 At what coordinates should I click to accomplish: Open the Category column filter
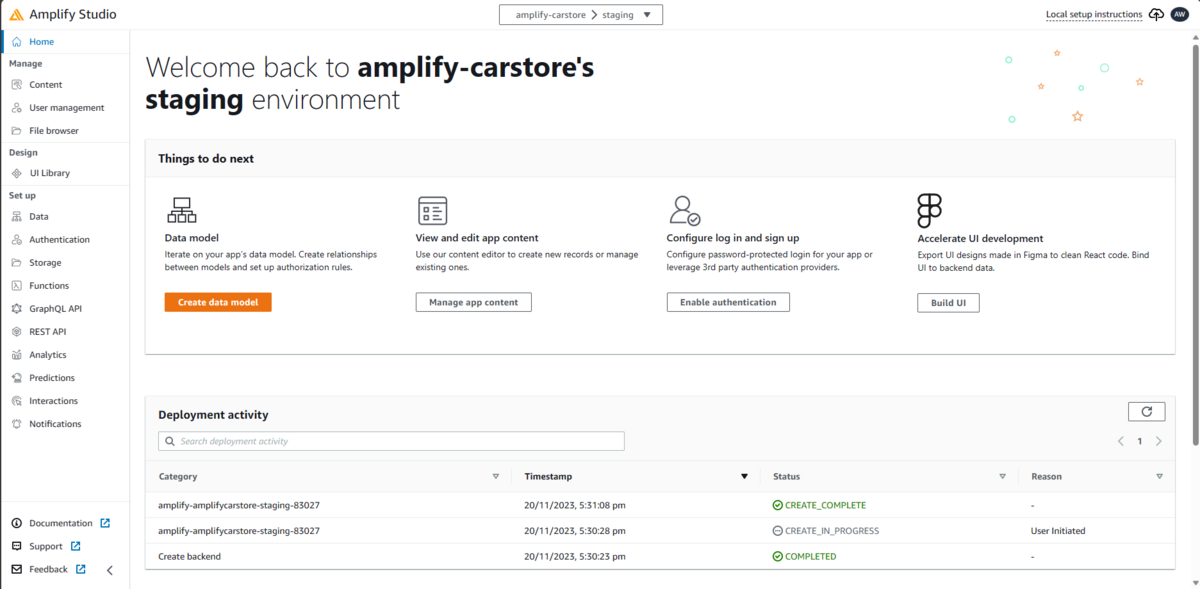(496, 477)
